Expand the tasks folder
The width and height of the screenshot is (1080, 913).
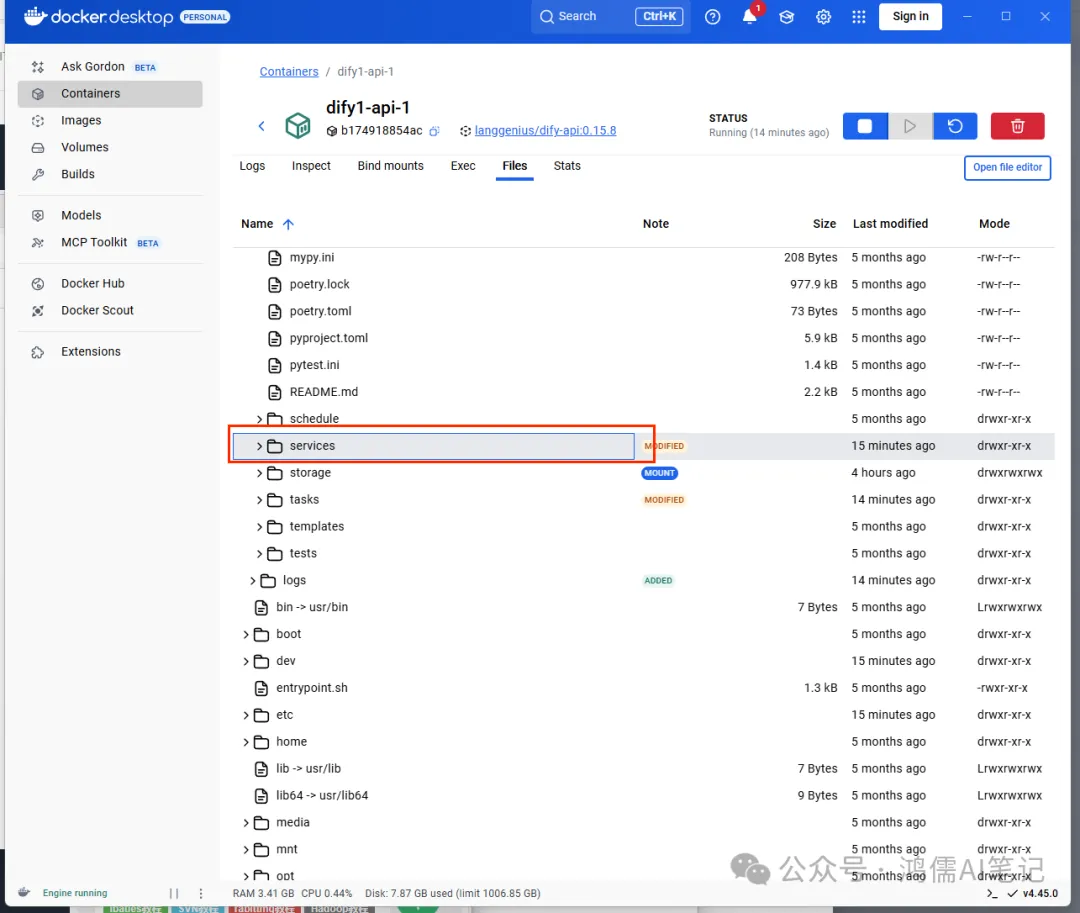click(x=259, y=500)
